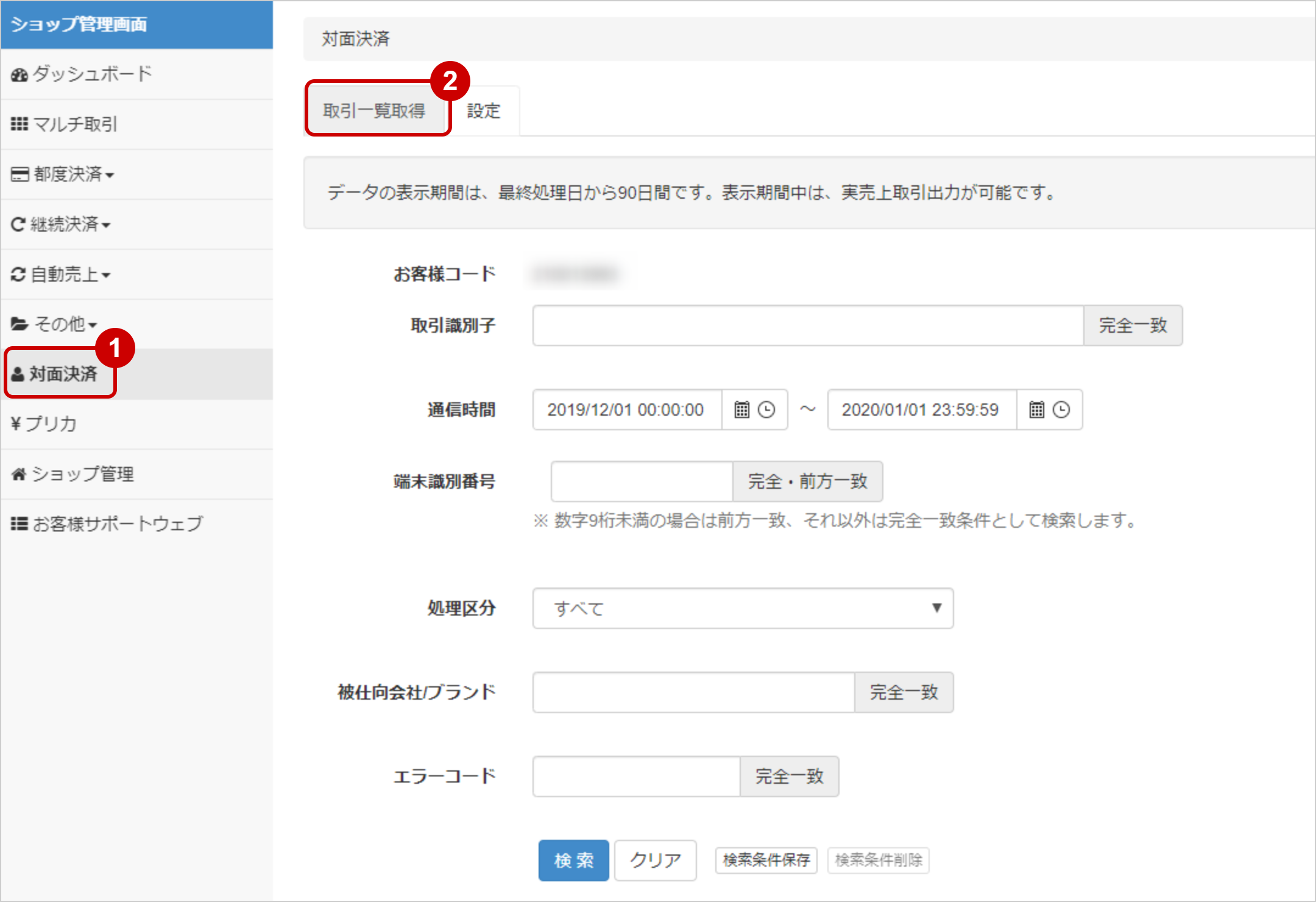The width and height of the screenshot is (1316, 902).
Task: Open calendar for start date 2019/12/01
Action: [741, 410]
